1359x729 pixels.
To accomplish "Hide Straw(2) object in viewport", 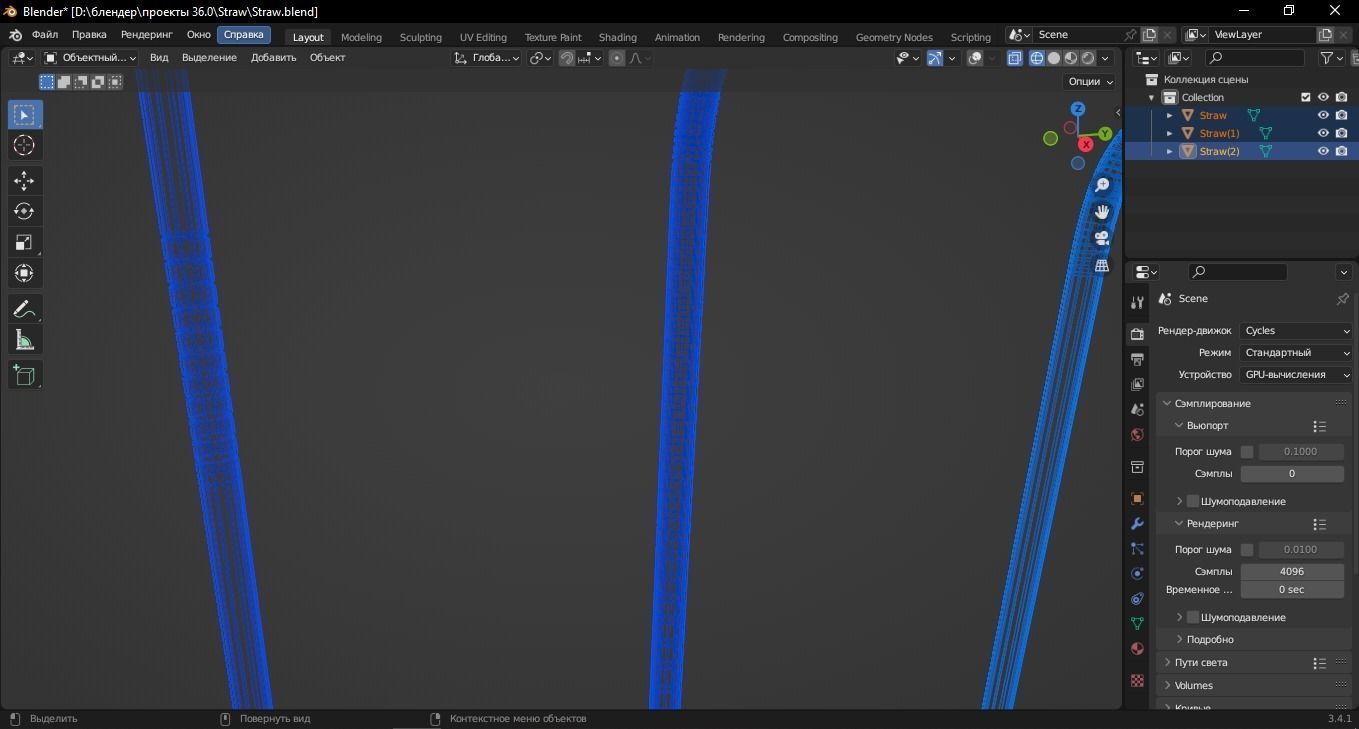I will (1323, 151).
